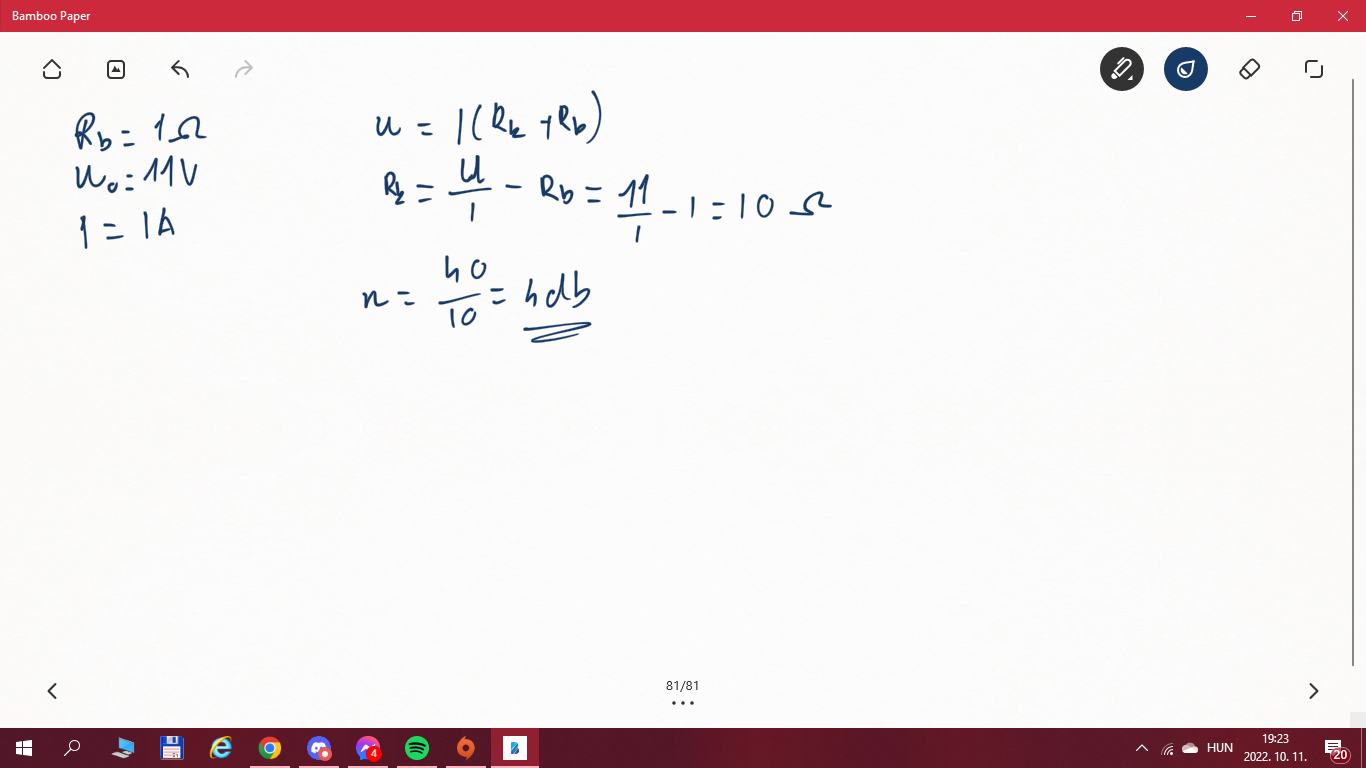Restore down the Bamboo Paper window

point(1296,16)
